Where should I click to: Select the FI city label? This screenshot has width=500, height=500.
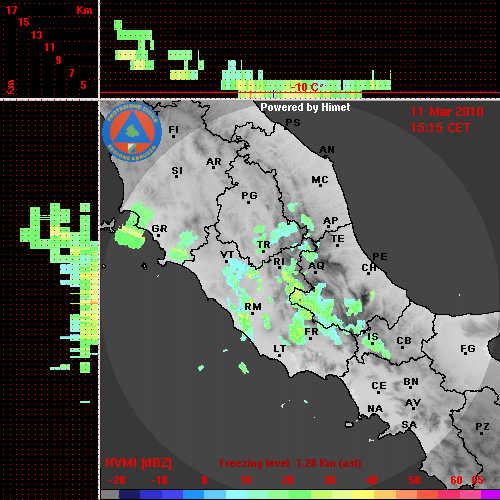pyautogui.click(x=173, y=130)
